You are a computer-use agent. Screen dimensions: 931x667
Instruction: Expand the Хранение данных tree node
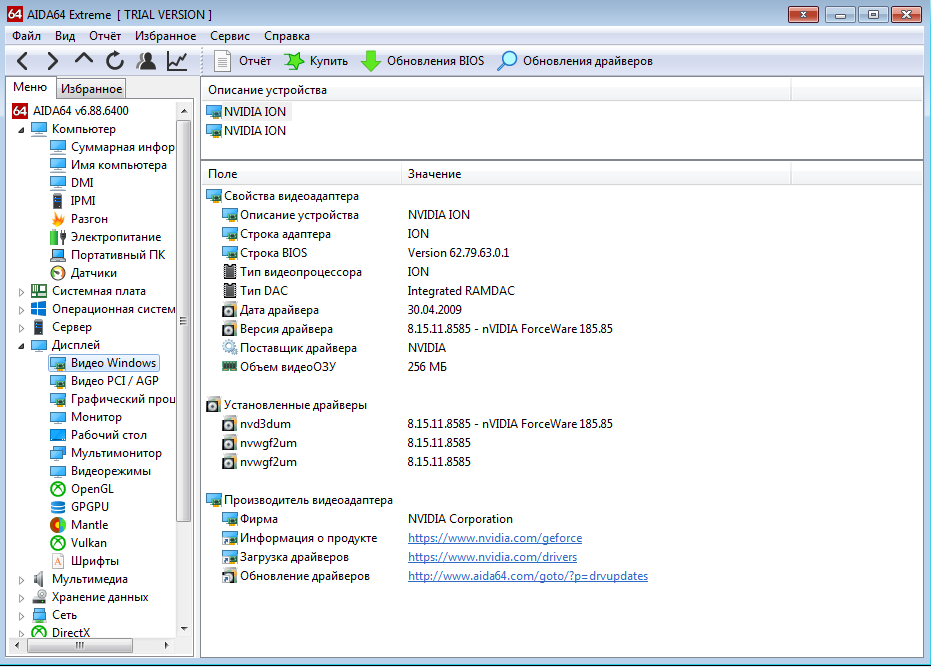pos(21,598)
